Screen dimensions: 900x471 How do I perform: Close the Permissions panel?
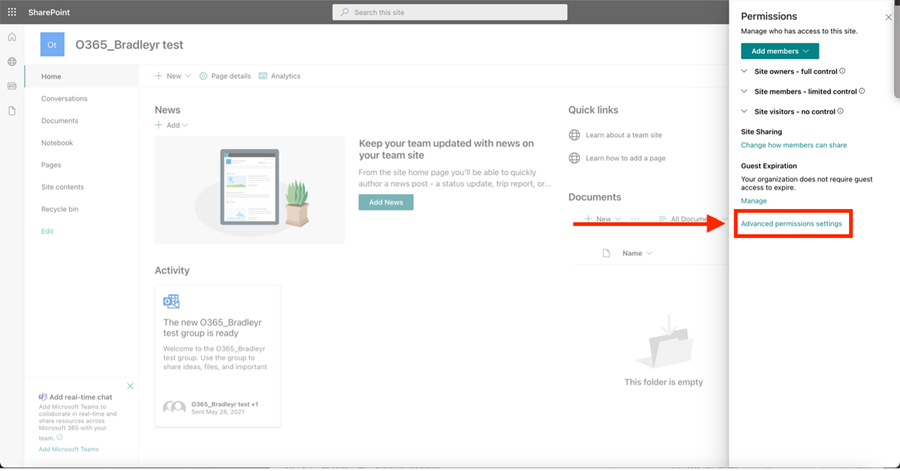pos(889,17)
